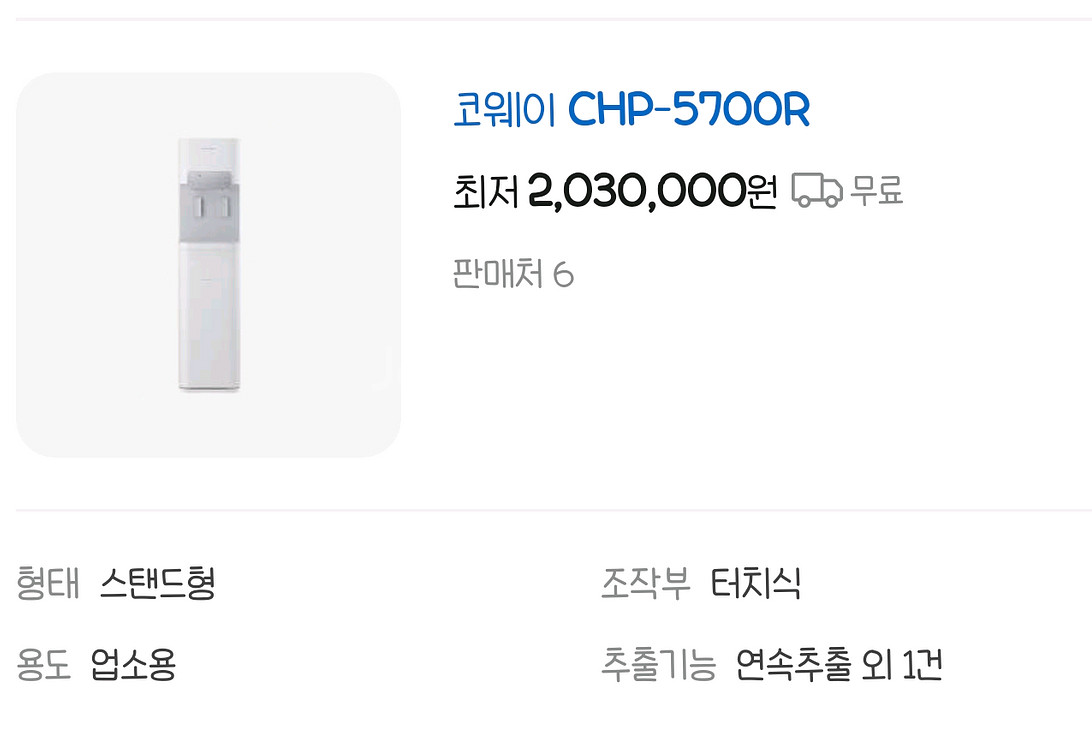Click the 추출기능 spec label
The height and width of the screenshot is (750, 1092).
tap(658, 664)
